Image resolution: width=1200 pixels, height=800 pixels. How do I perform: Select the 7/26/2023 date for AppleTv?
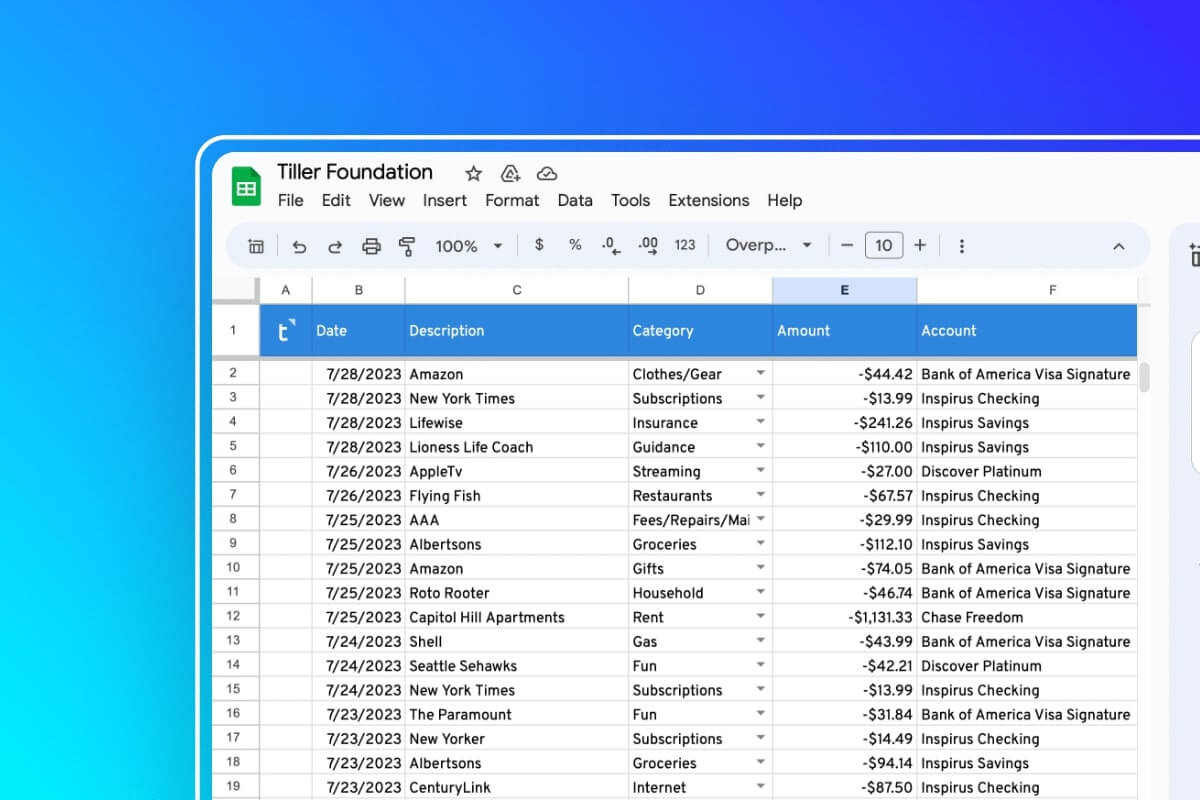359,471
